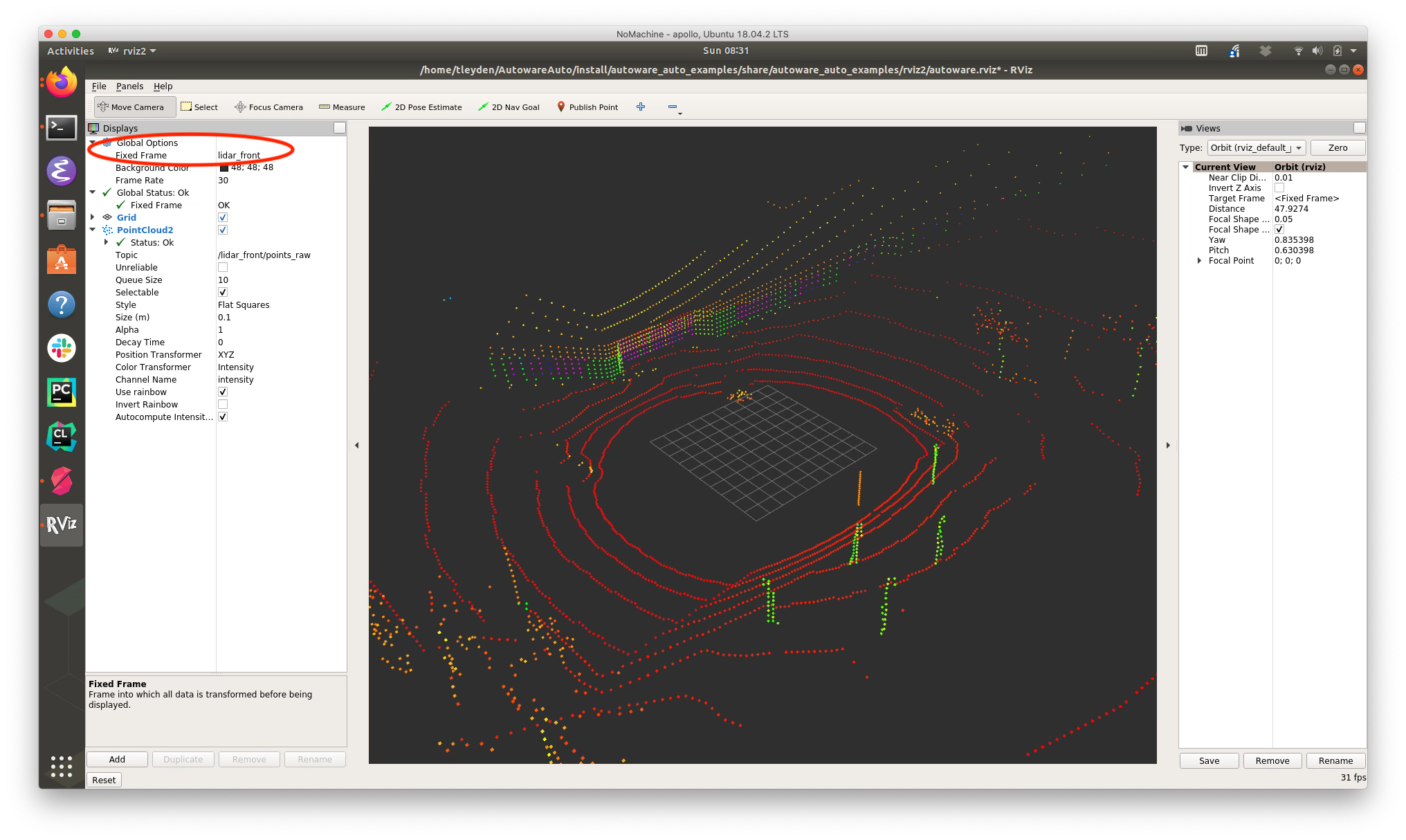Image resolution: width=1406 pixels, height=840 pixels.
Task: Expand the Status: Ok node under PointCloud2
Action: pyautogui.click(x=106, y=242)
